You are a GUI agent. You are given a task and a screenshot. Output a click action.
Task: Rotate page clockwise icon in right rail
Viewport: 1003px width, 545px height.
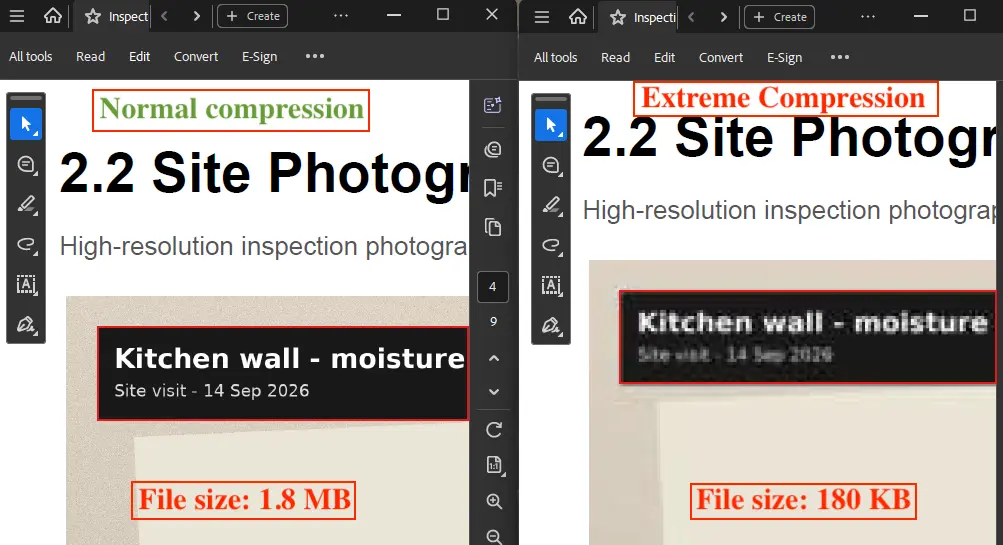click(x=494, y=430)
